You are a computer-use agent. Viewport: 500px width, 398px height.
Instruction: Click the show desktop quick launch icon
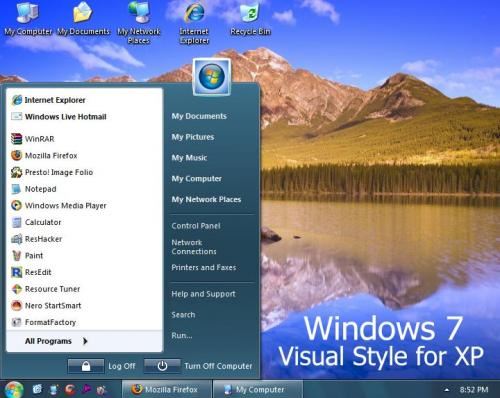53,389
